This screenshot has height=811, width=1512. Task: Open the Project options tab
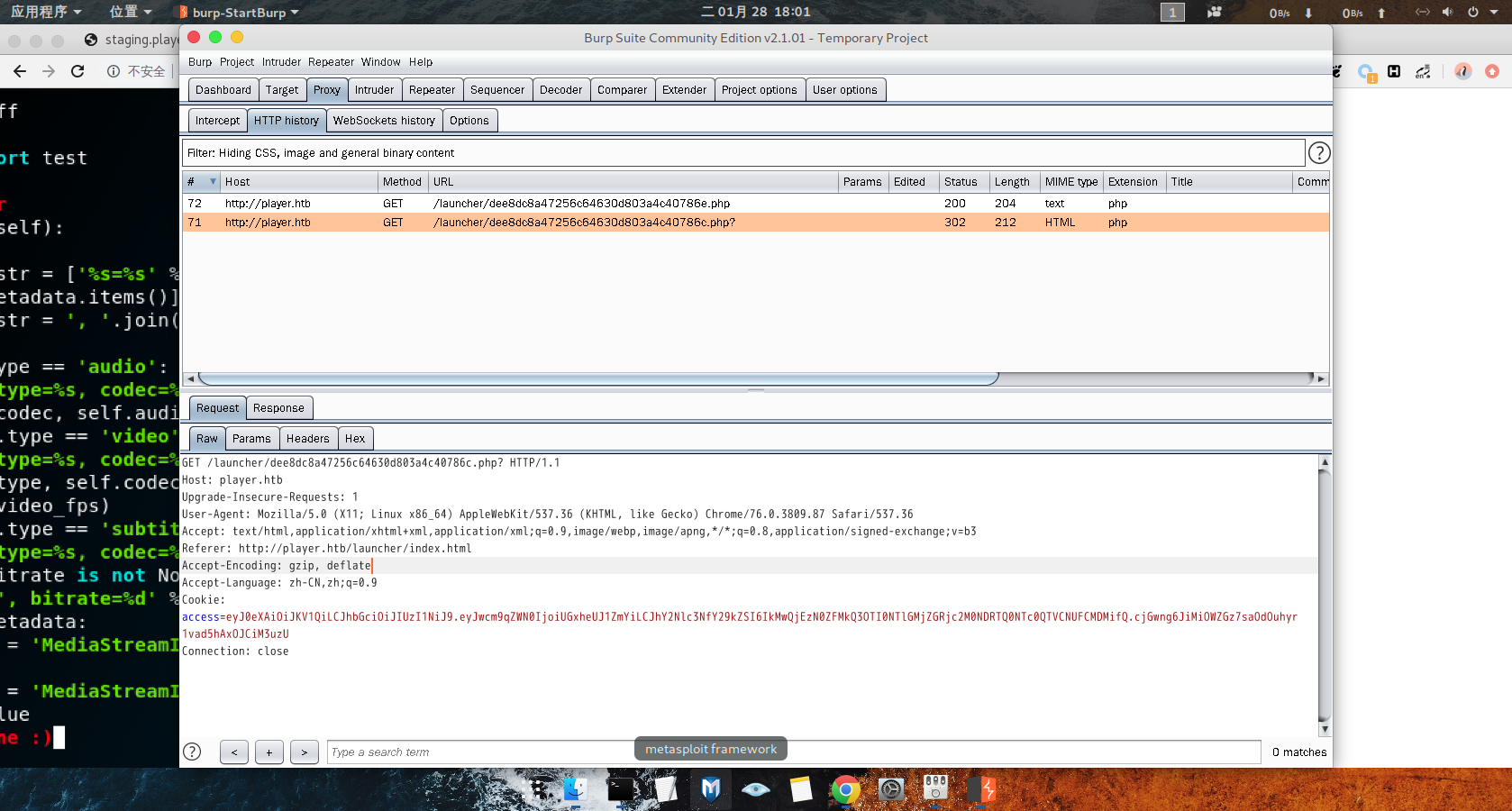(760, 90)
